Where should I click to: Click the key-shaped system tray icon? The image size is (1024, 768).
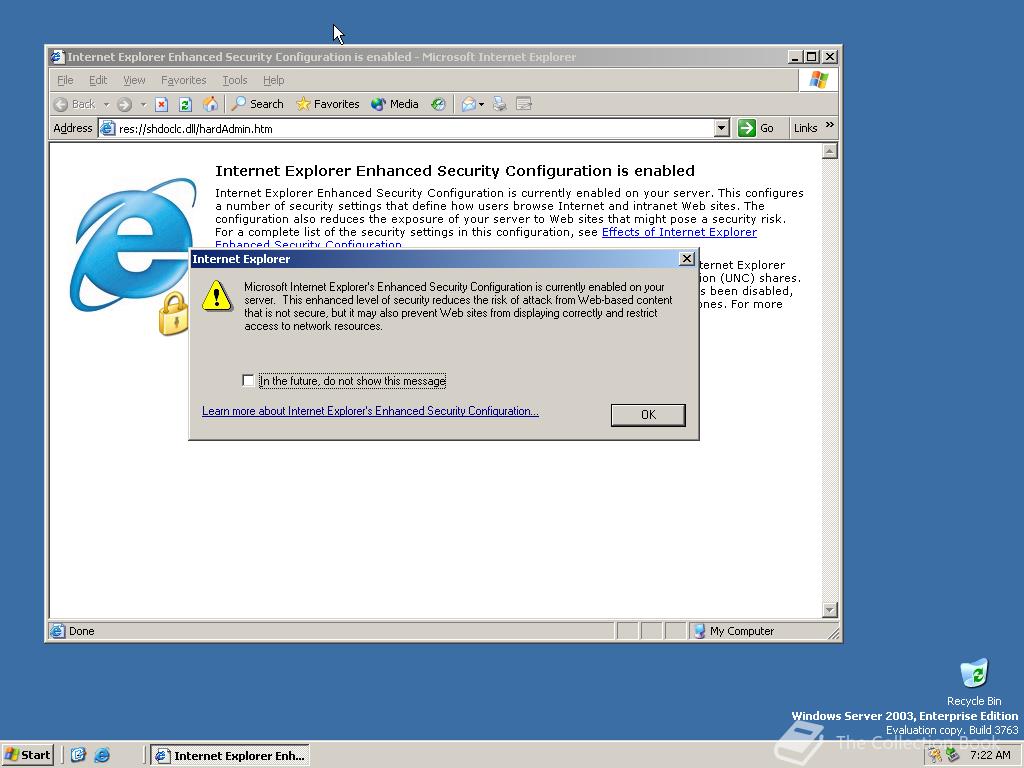(x=936, y=756)
